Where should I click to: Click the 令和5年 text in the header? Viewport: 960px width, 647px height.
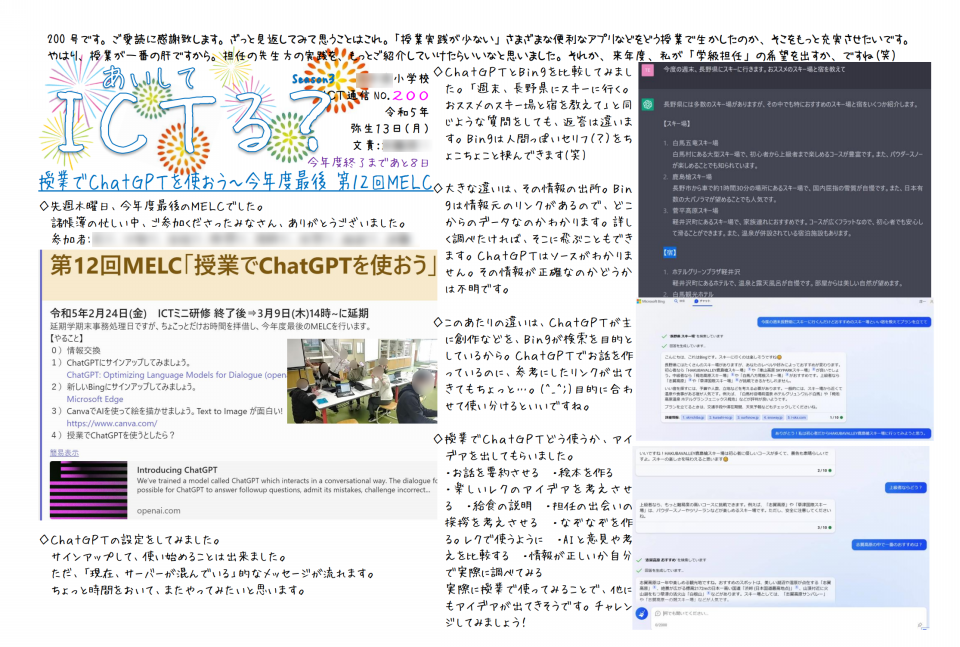pos(407,112)
